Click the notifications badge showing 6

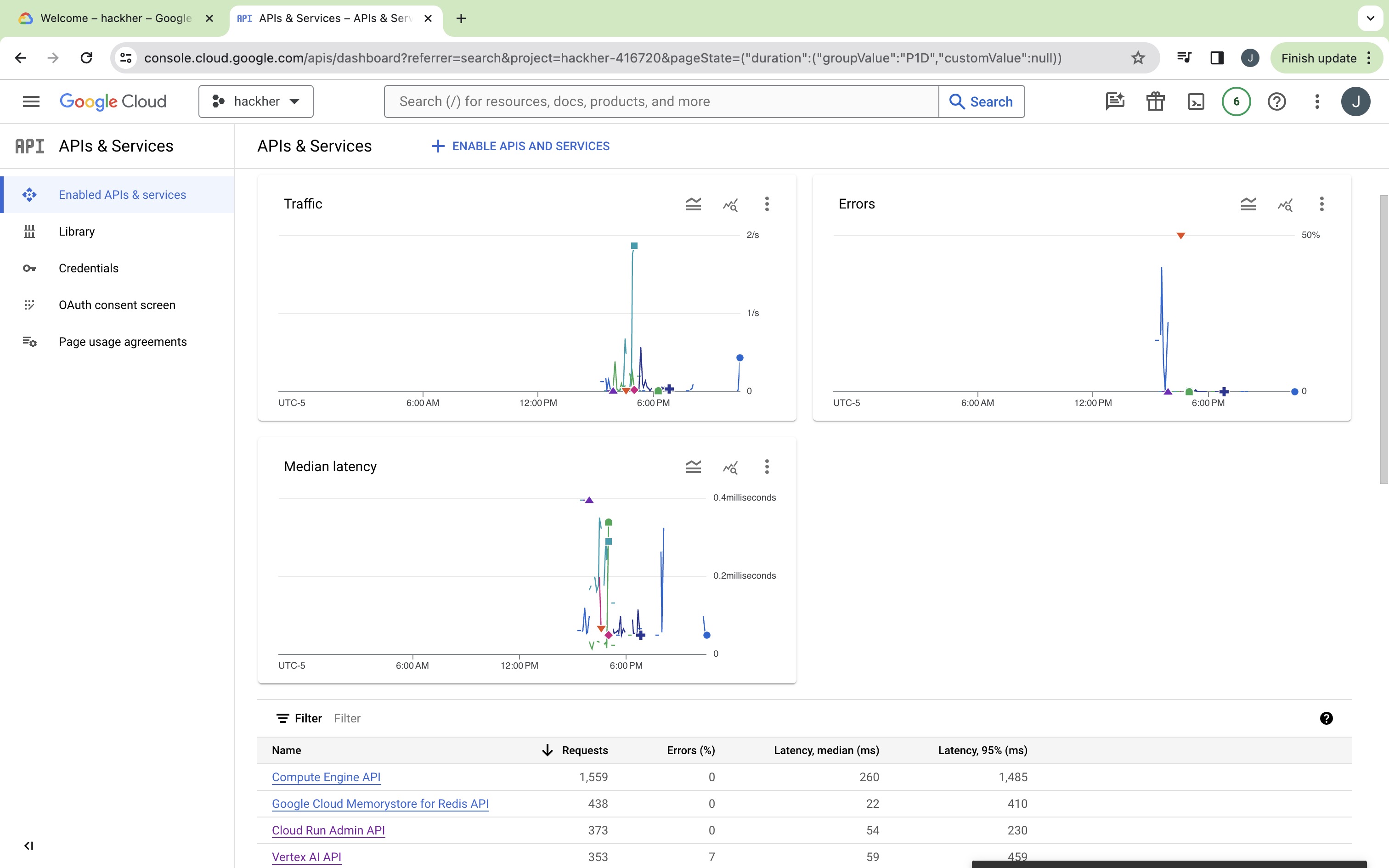tap(1236, 101)
